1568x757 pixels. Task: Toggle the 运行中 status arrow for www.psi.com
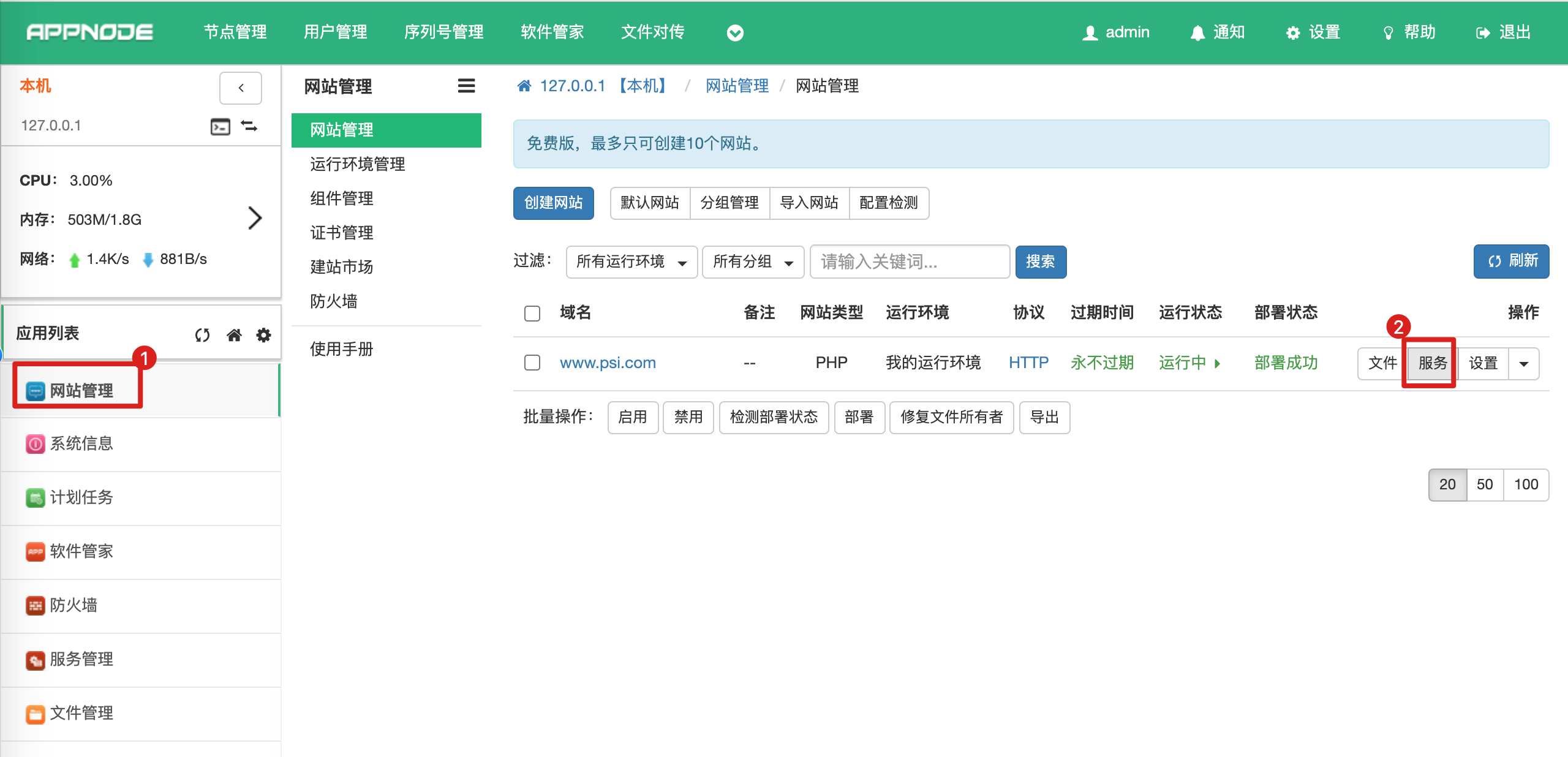[x=1218, y=363]
